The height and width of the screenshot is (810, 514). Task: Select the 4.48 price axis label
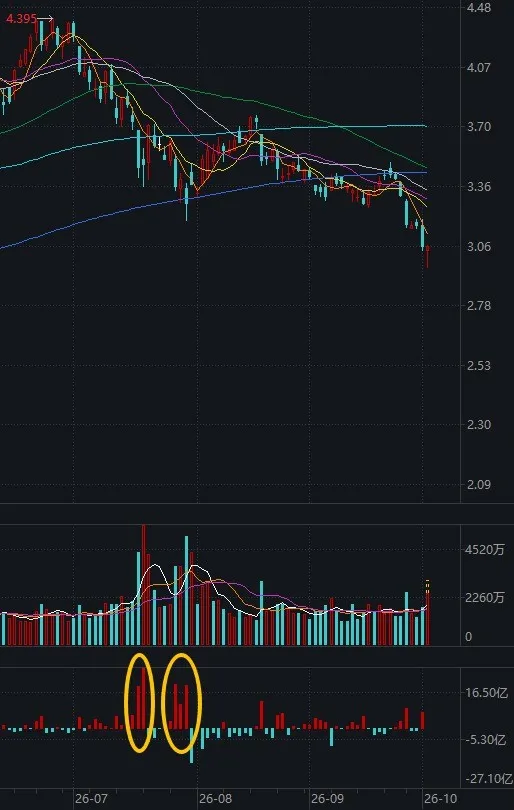pyautogui.click(x=478, y=8)
